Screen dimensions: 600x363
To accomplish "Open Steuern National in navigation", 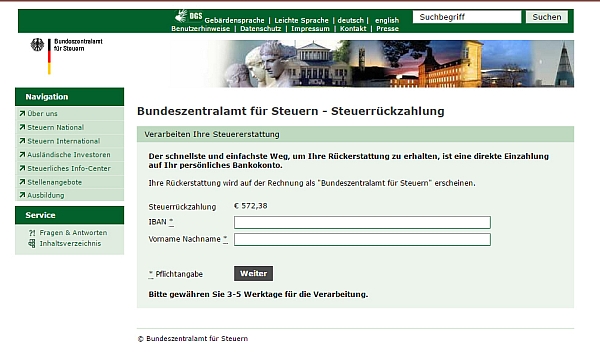I will click(x=55, y=127).
